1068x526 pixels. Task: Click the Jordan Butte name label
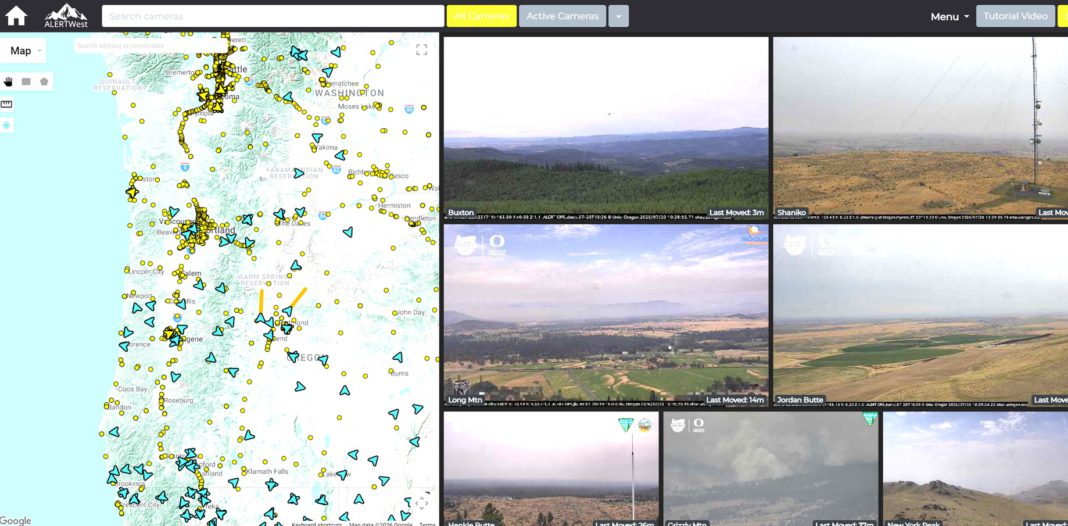click(x=800, y=400)
